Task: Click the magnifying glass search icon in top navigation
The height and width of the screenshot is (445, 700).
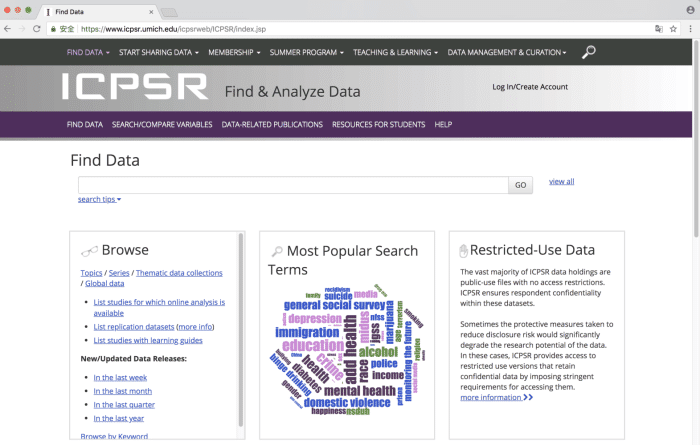Action: [588, 52]
